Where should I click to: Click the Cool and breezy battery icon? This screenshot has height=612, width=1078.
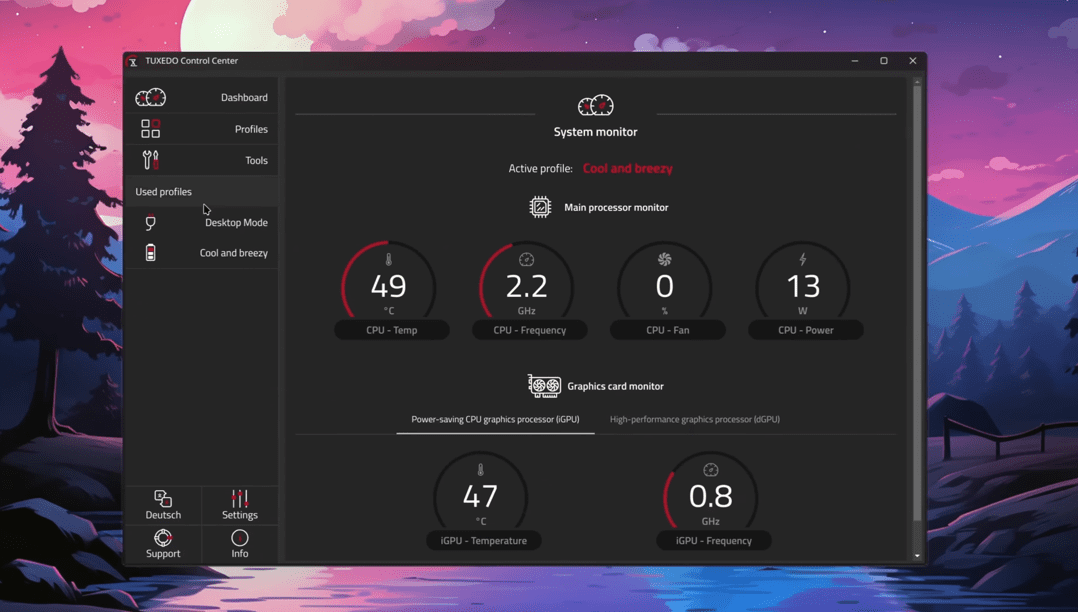pos(151,253)
